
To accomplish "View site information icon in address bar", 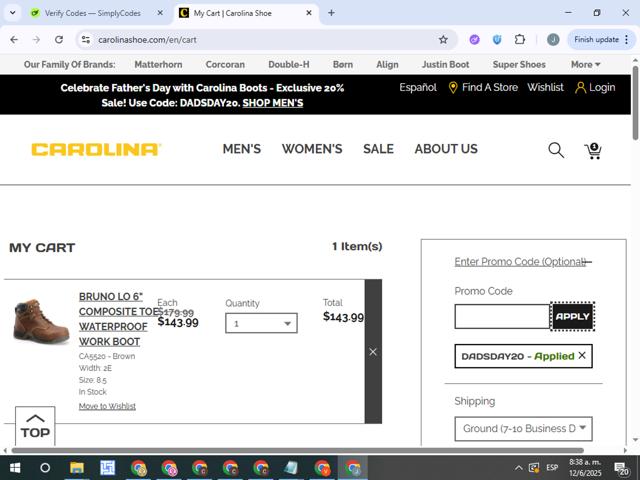I will point(86,40).
